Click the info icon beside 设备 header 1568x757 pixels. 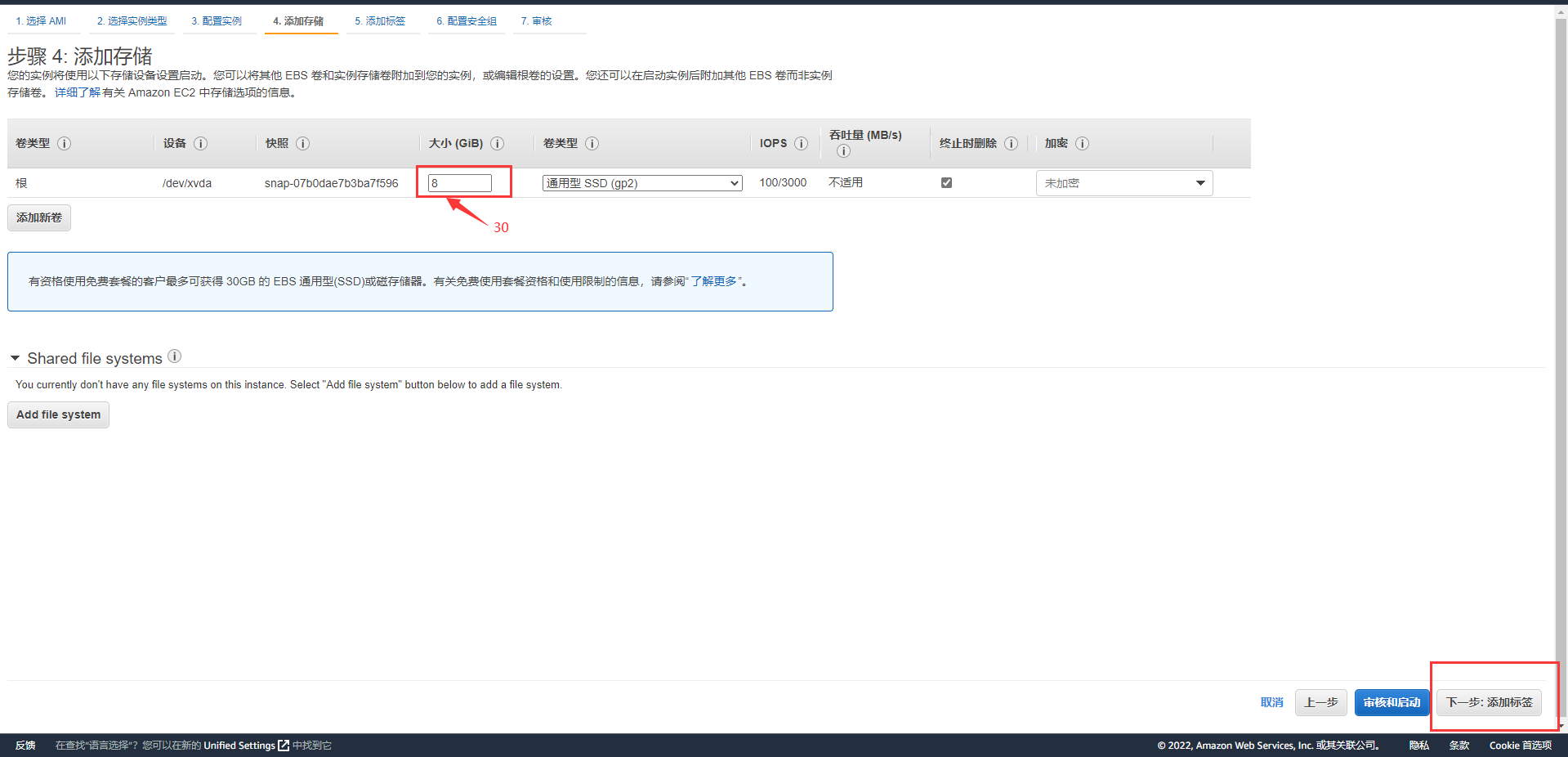pos(200,143)
